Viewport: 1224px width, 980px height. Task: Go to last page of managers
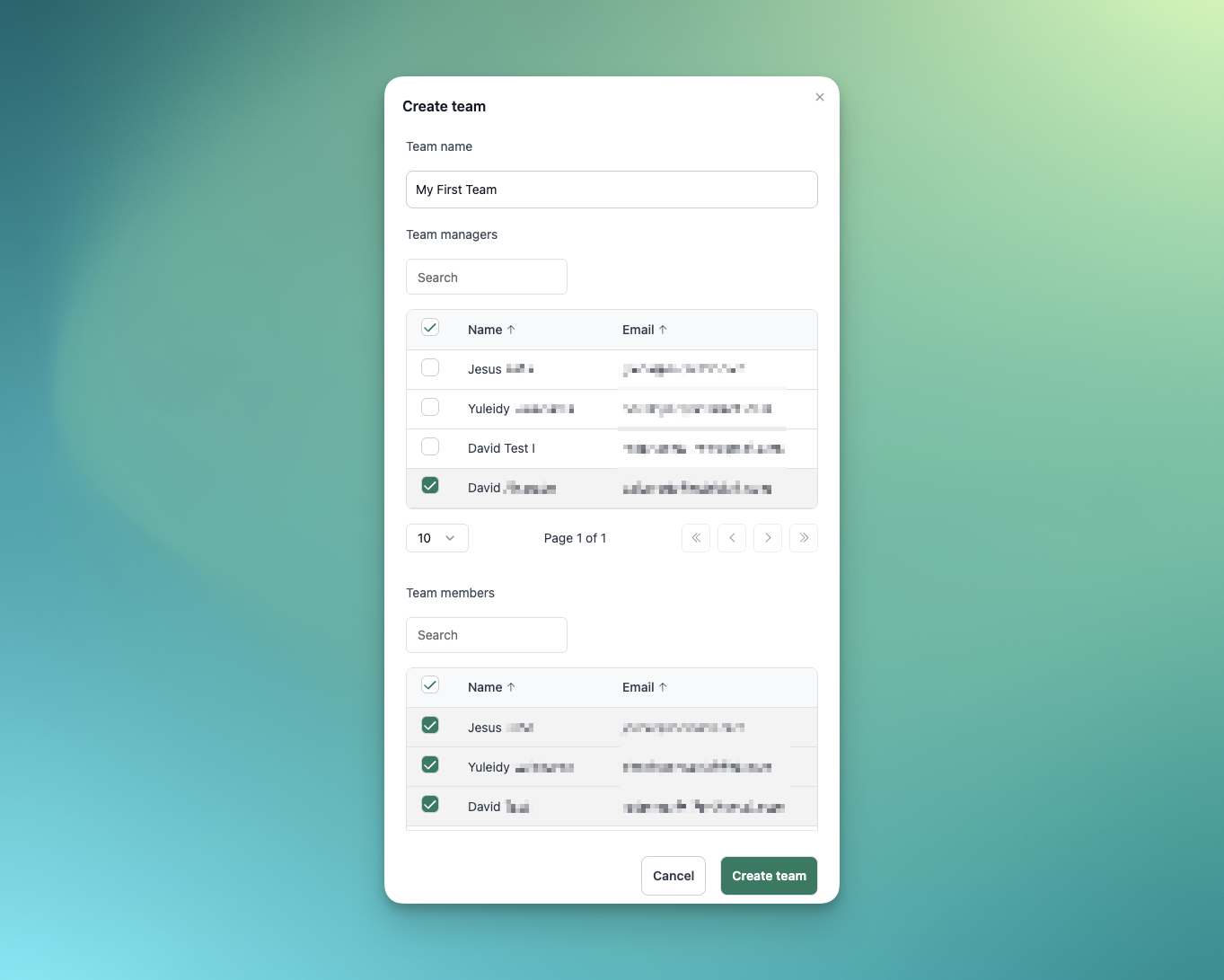pos(804,538)
